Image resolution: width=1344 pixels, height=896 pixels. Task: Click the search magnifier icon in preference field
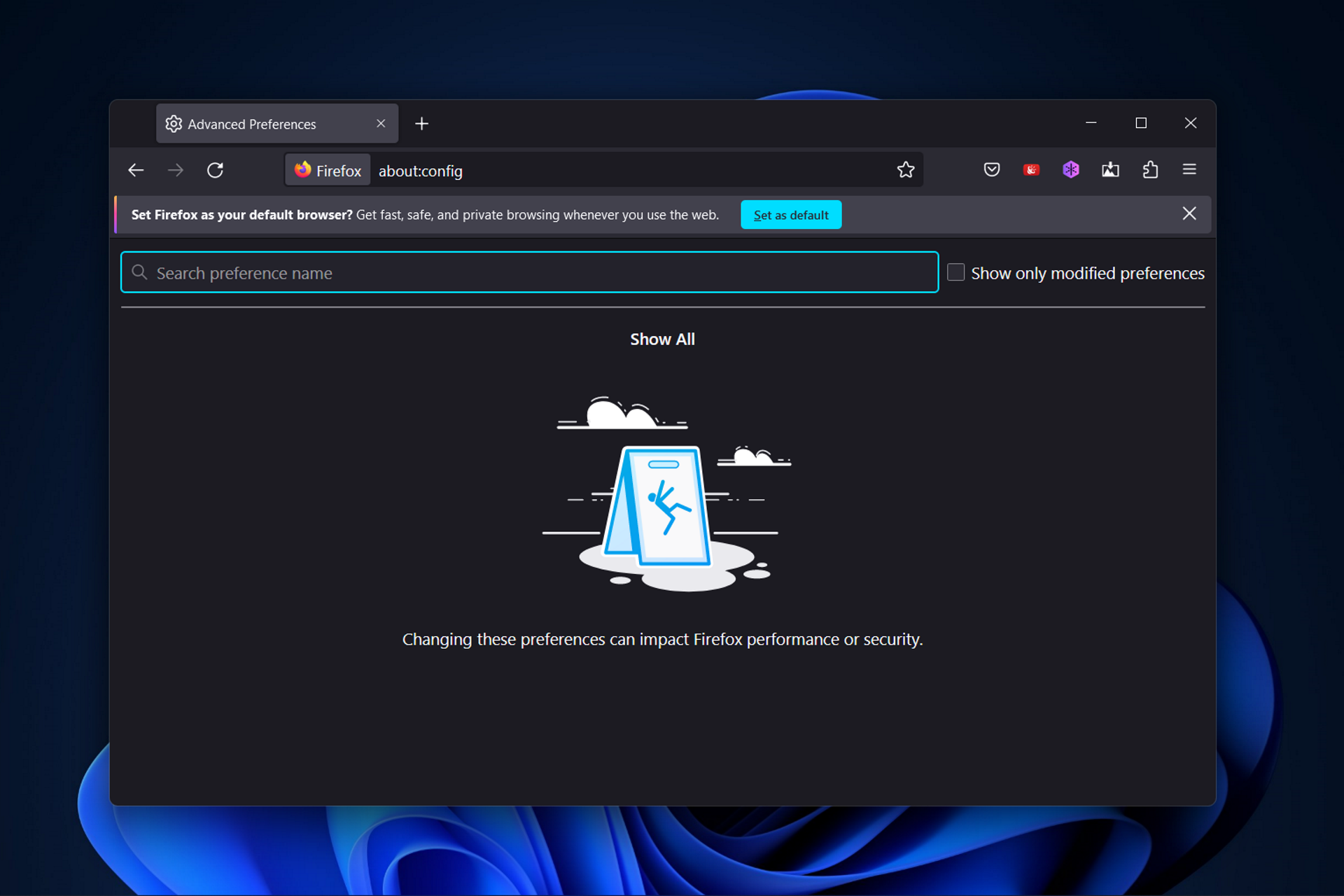coord(139,272)
